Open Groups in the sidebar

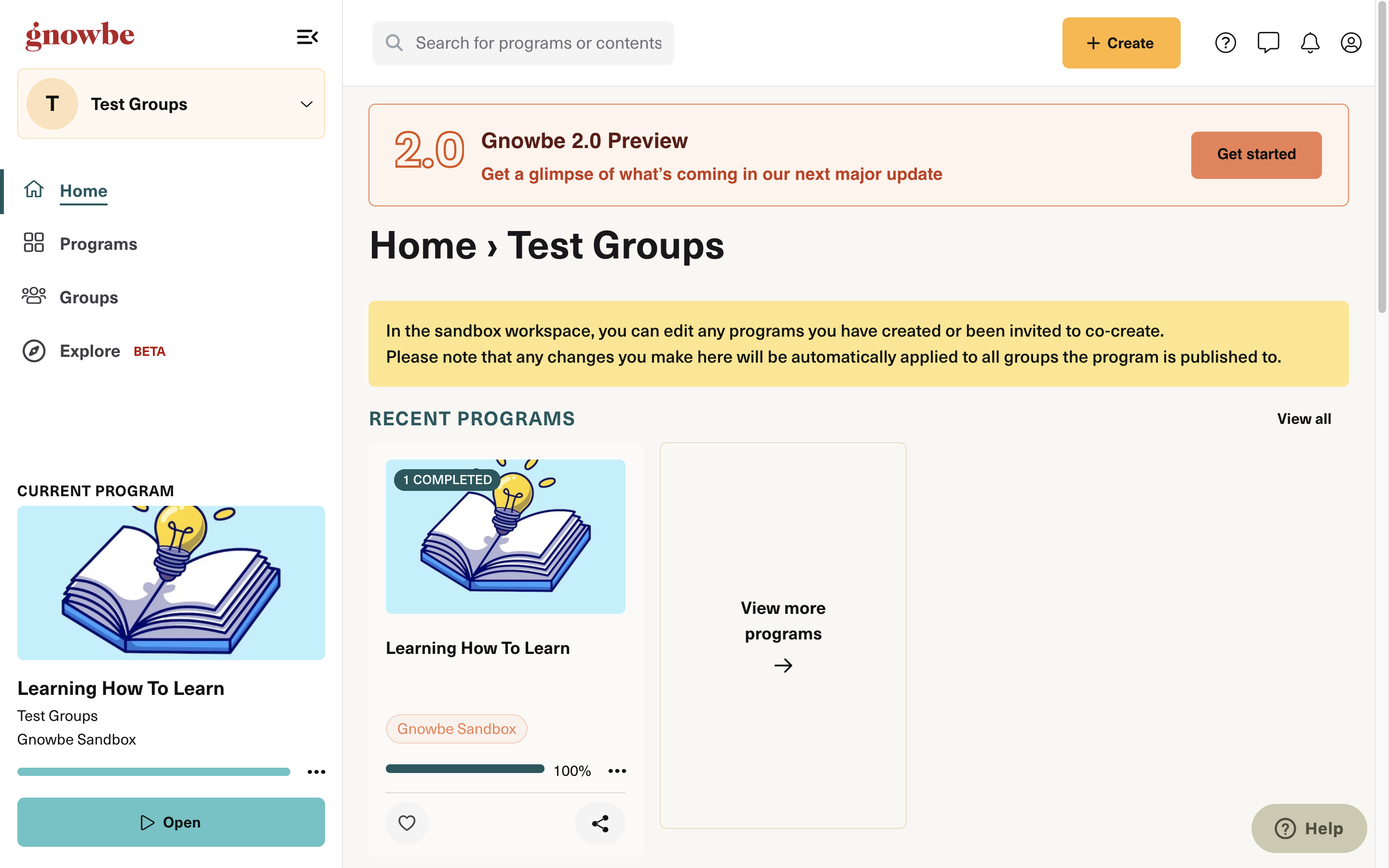pyautogui.click(x=88, y=298)
